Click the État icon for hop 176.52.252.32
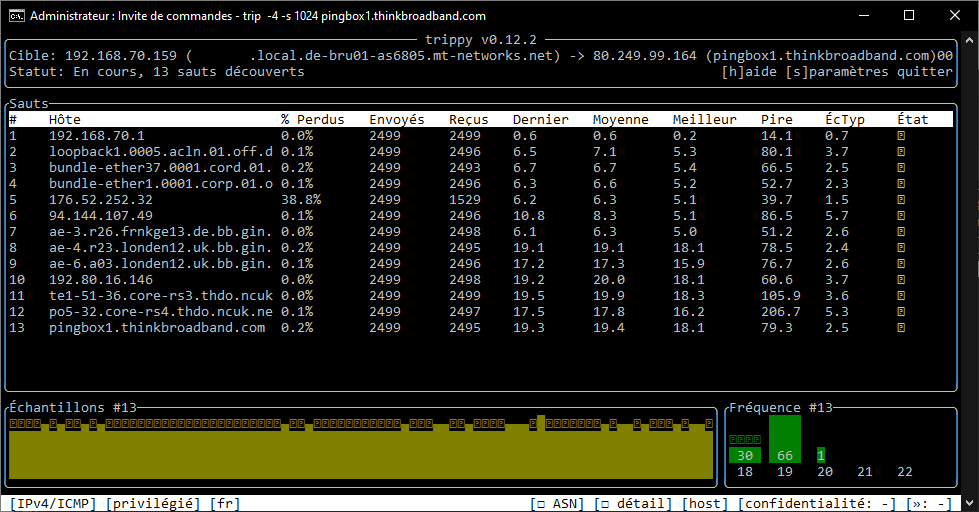 (x=901, y=200)
